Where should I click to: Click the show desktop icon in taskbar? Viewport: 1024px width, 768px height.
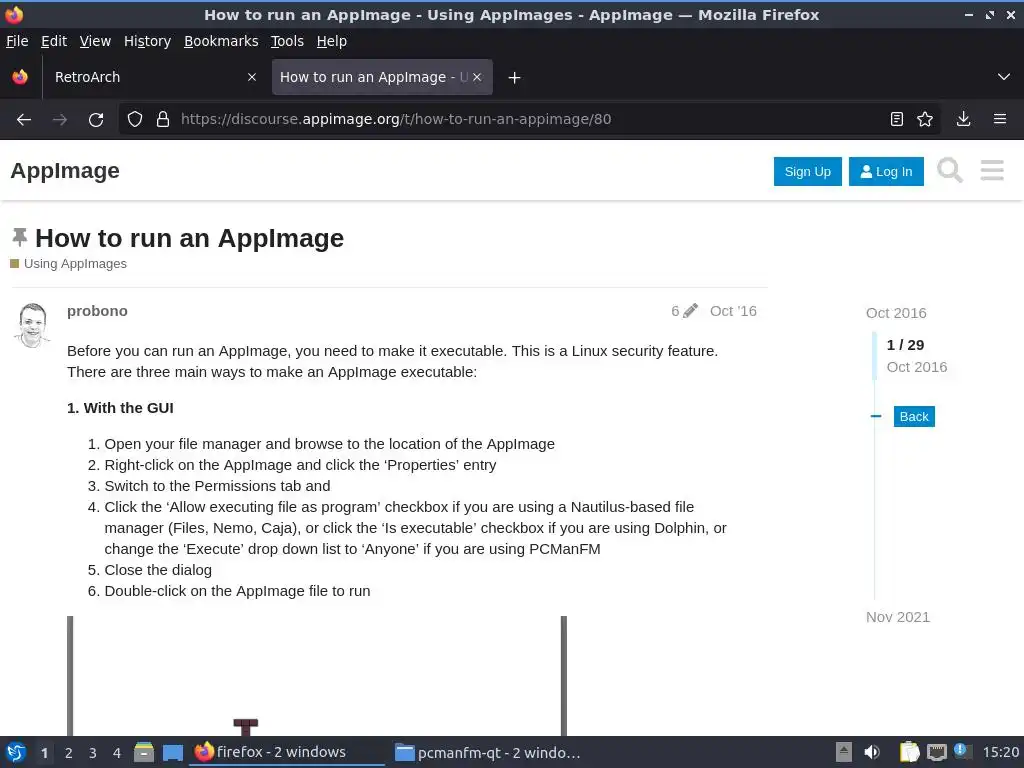(x=172, y=753)
